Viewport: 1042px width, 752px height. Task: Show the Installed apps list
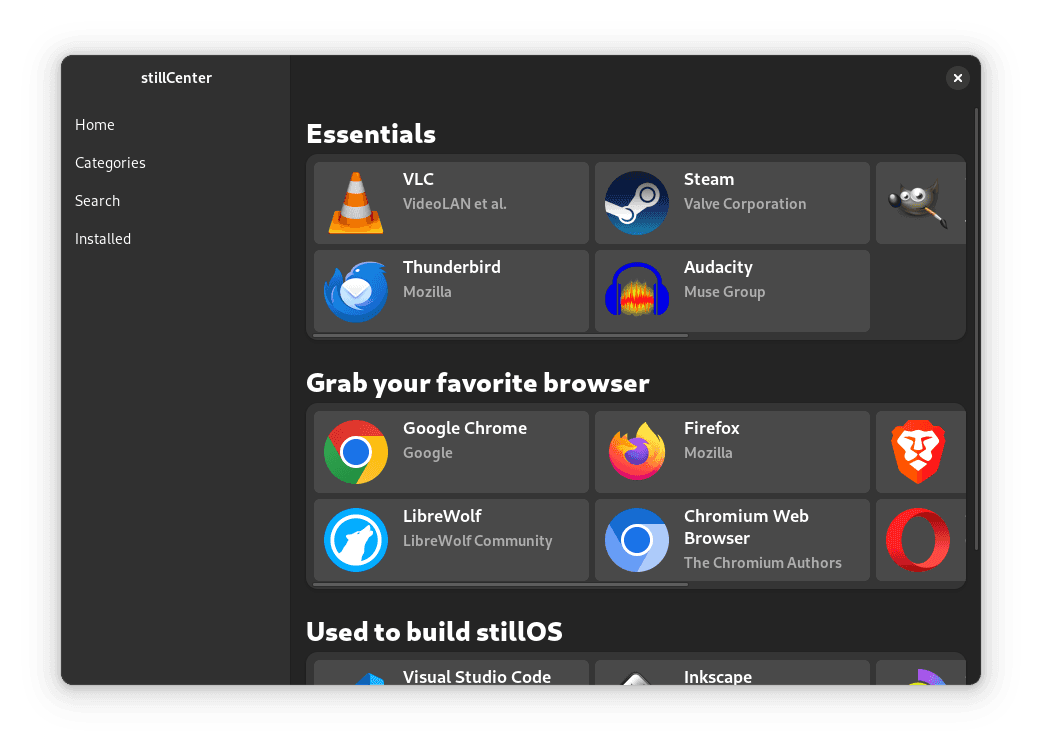coord(103,239)
